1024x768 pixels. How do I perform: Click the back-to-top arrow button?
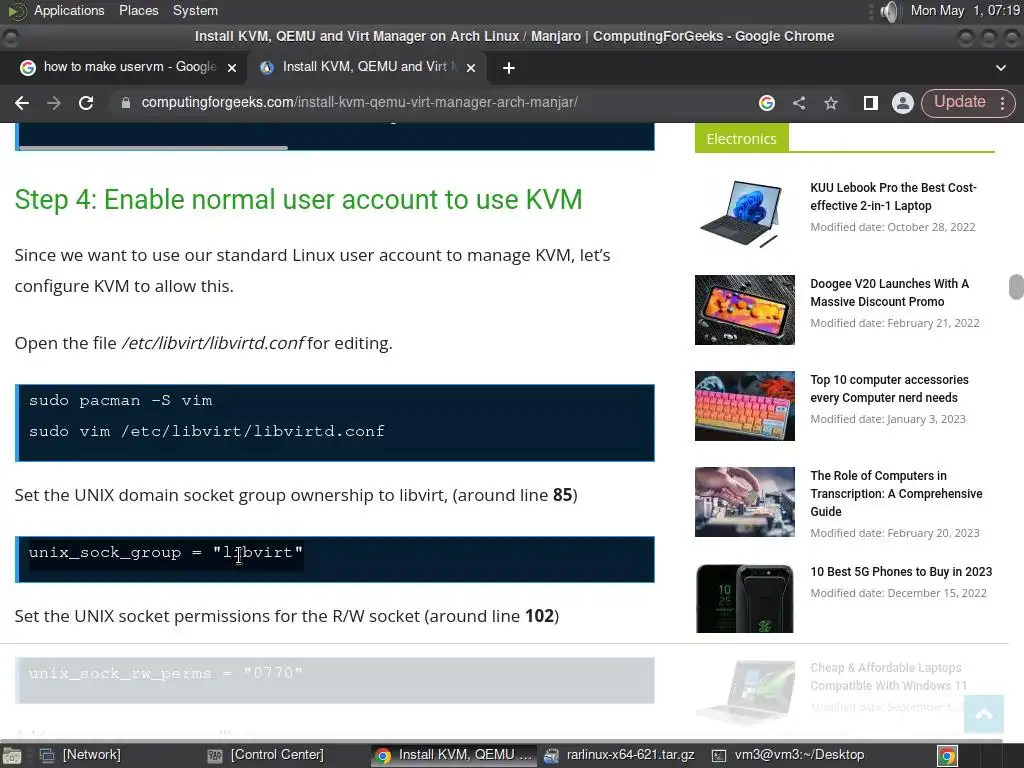click(984, 714)
